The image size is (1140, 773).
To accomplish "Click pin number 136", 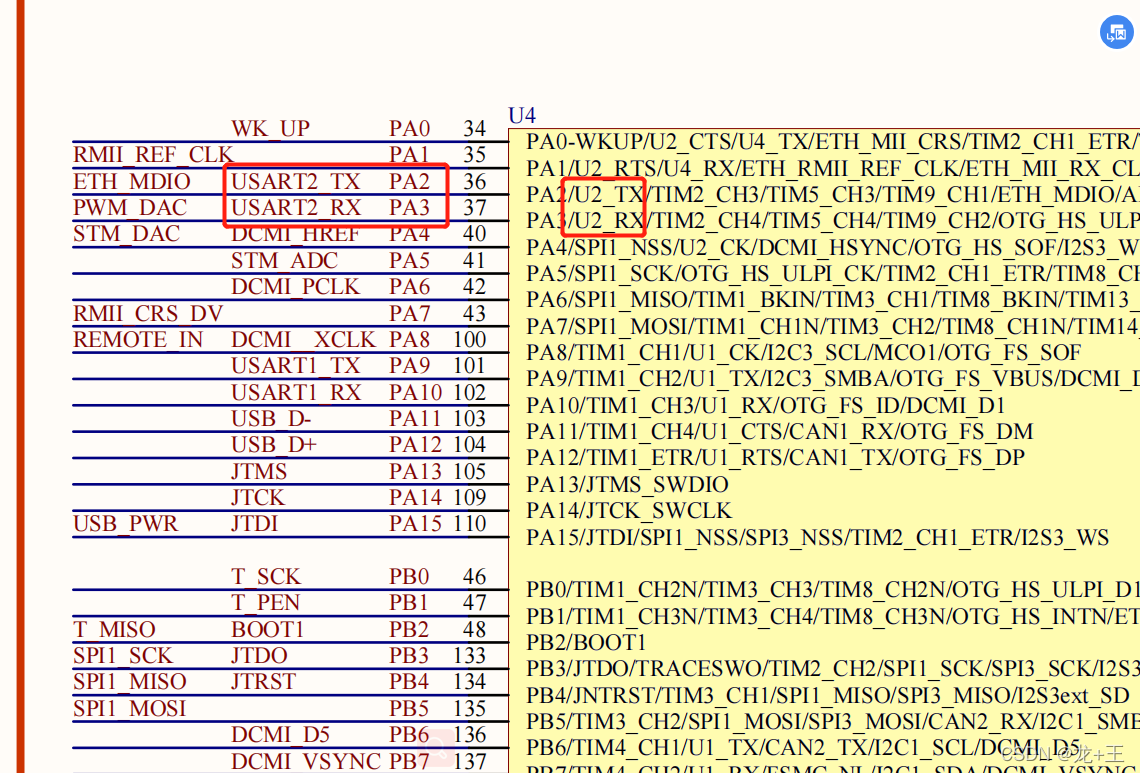I will pos(469,734).
